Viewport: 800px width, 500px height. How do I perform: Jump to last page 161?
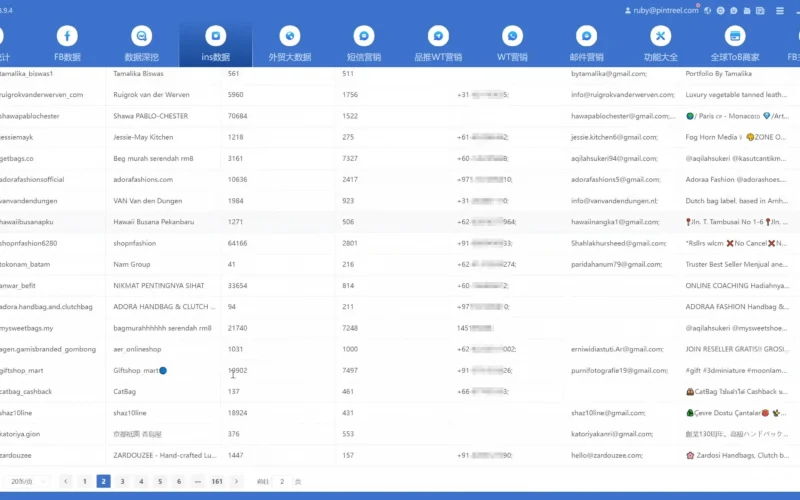(216, 481)
